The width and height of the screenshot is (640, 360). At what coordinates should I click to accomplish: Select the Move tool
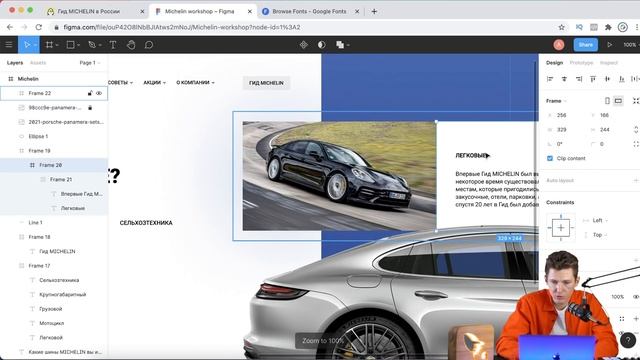(x=27, y=45)
